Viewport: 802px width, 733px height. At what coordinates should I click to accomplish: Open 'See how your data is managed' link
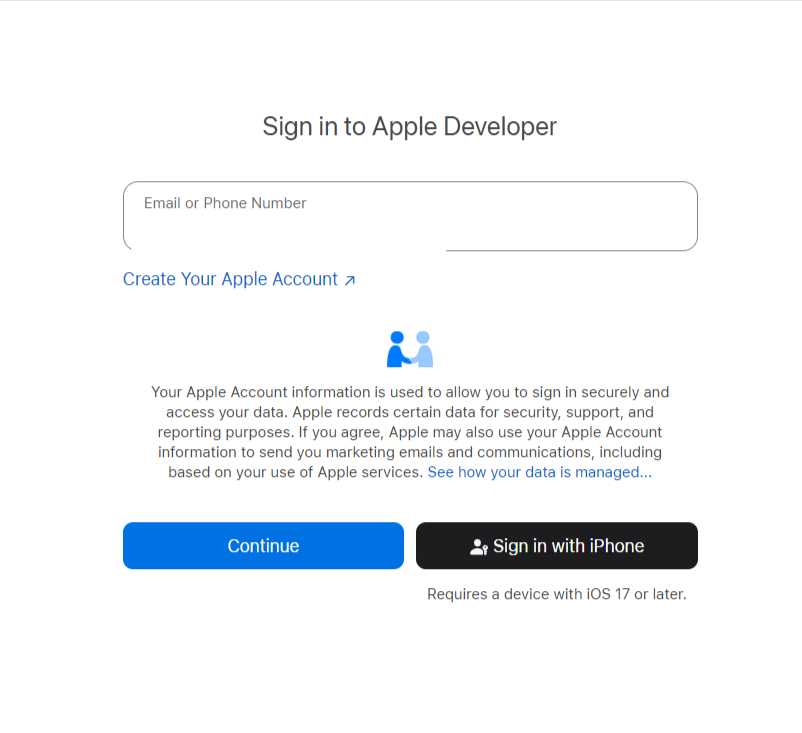[x=540, y=472]
